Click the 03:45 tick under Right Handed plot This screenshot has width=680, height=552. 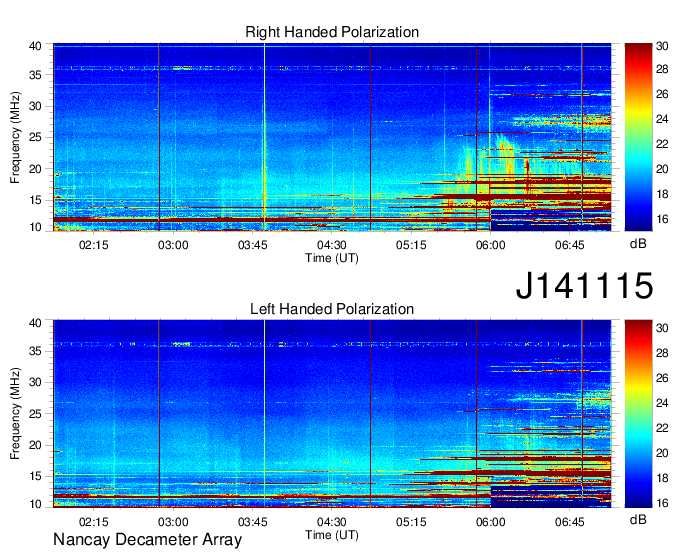(x=252, y=245)
